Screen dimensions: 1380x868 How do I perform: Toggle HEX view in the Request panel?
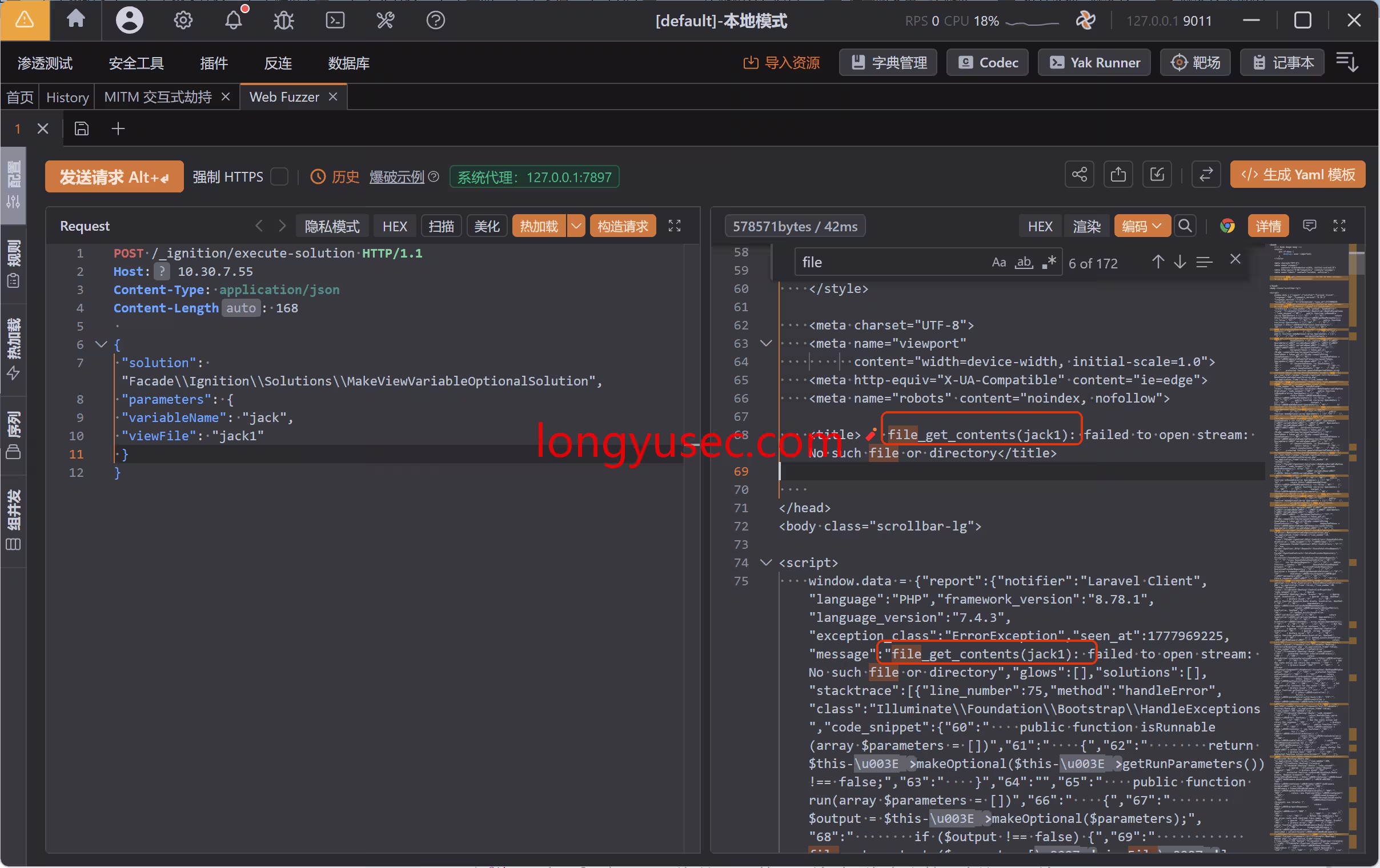click(395, 226)
